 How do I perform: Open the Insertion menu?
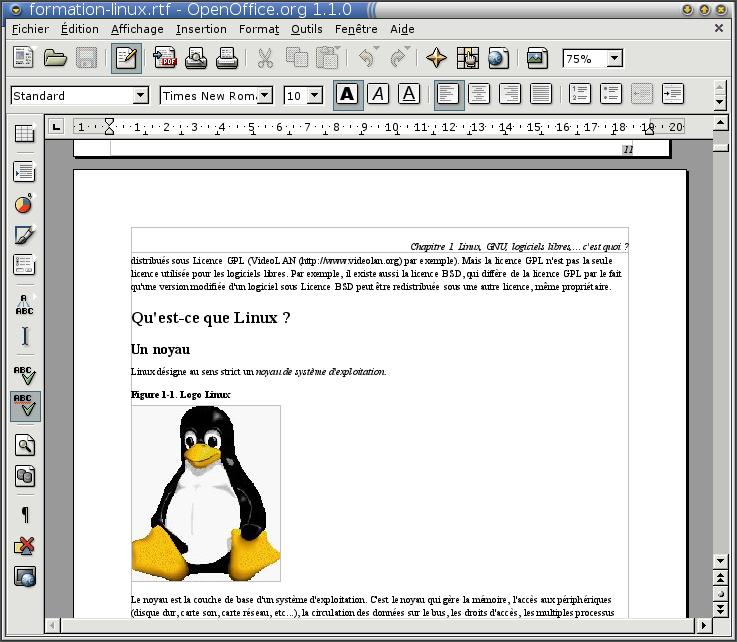click(201, 29)
